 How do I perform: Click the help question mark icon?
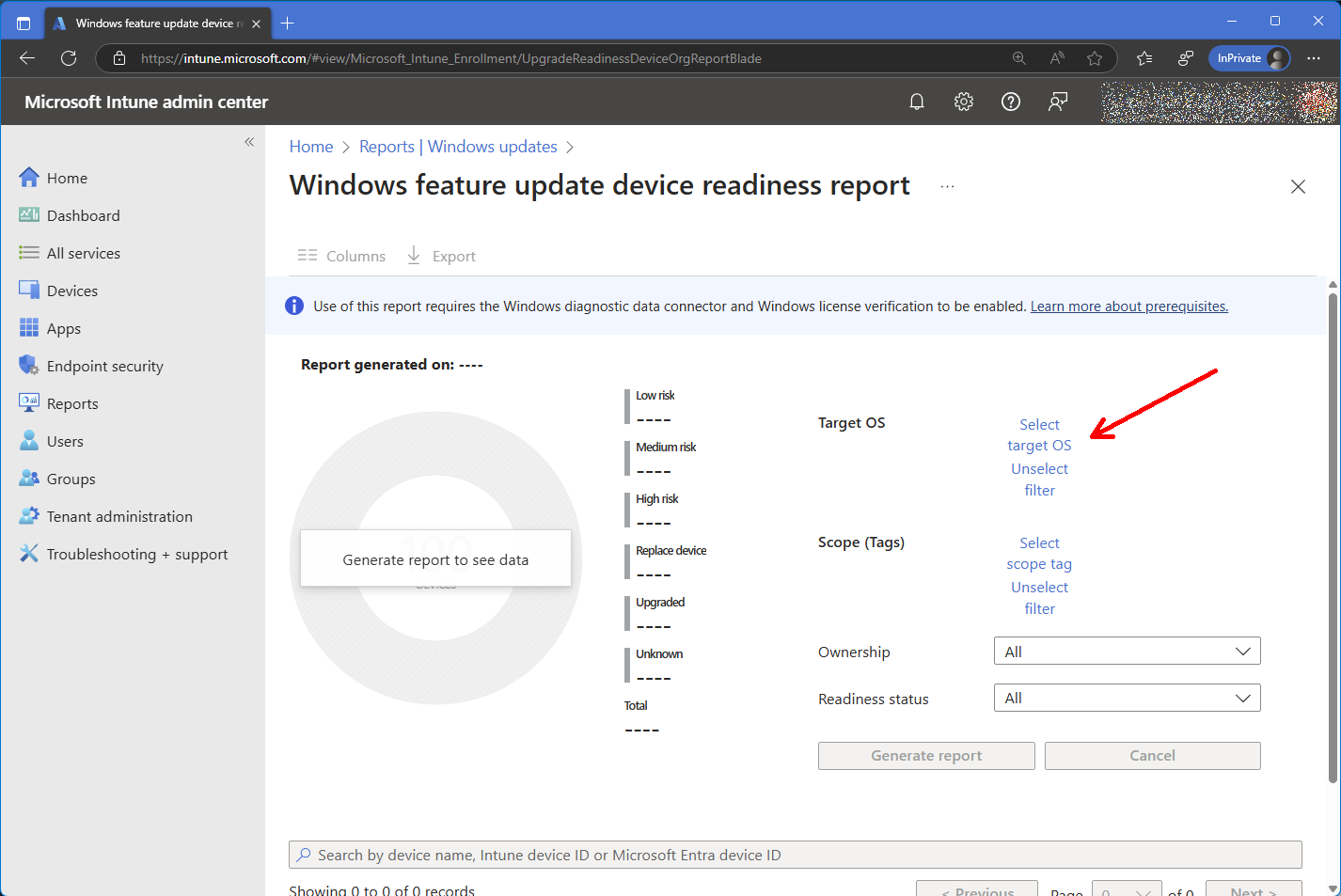coord(1010,102)
